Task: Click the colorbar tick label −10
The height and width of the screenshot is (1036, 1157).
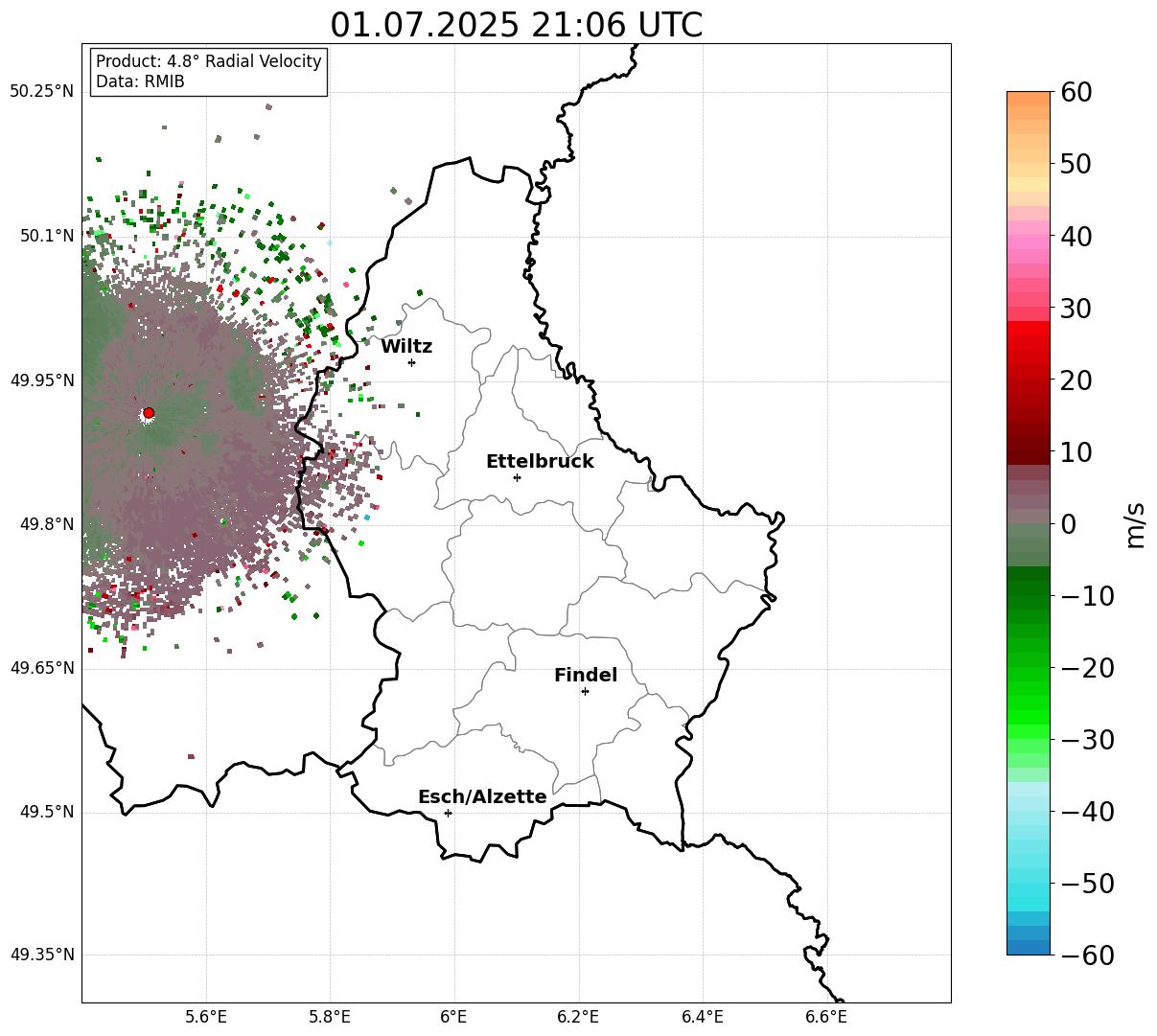Action: [x=1087, y=596]
